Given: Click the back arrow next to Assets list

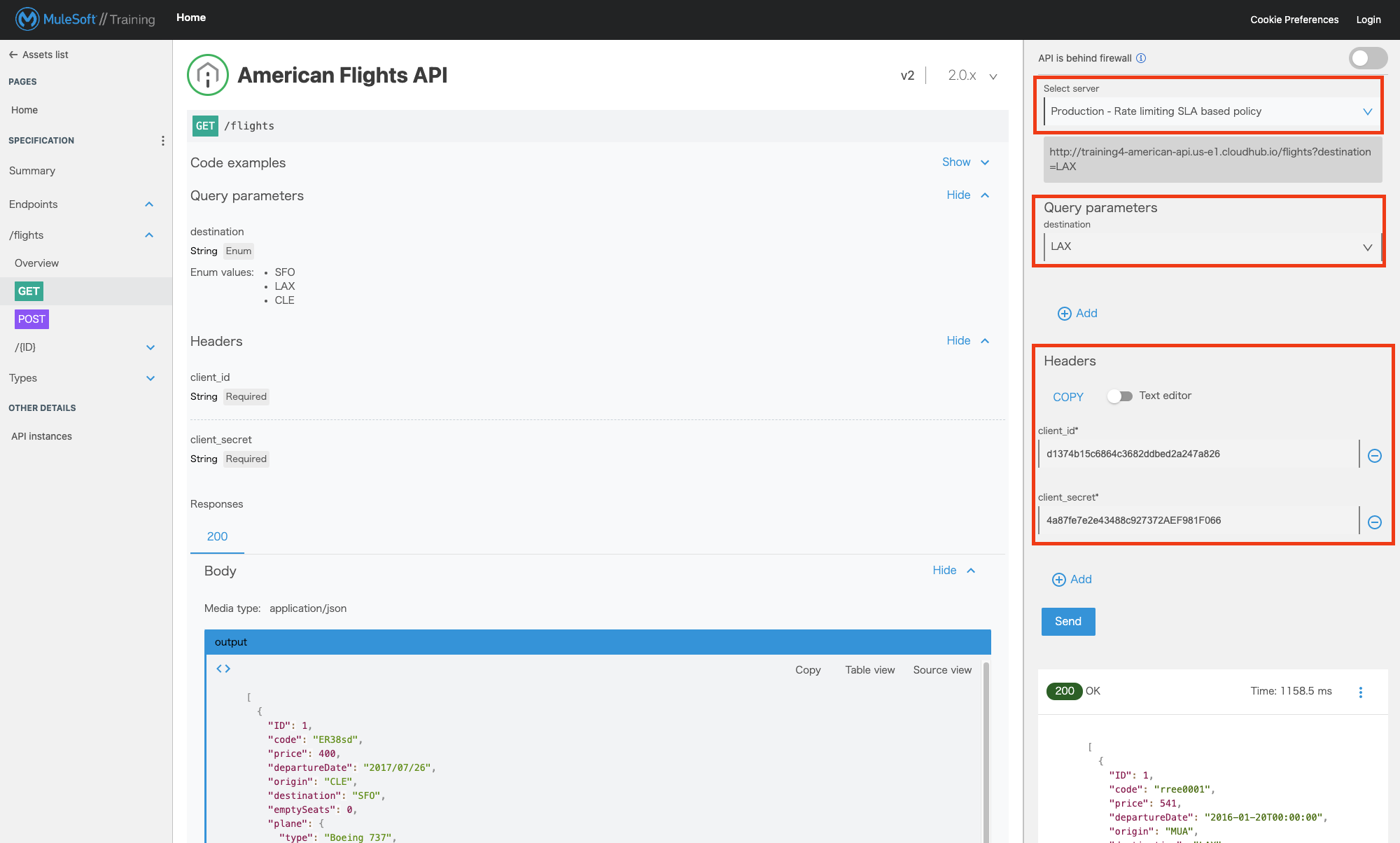Looking at the screenshot, I should pyautogui.click(x=13, y=54).
